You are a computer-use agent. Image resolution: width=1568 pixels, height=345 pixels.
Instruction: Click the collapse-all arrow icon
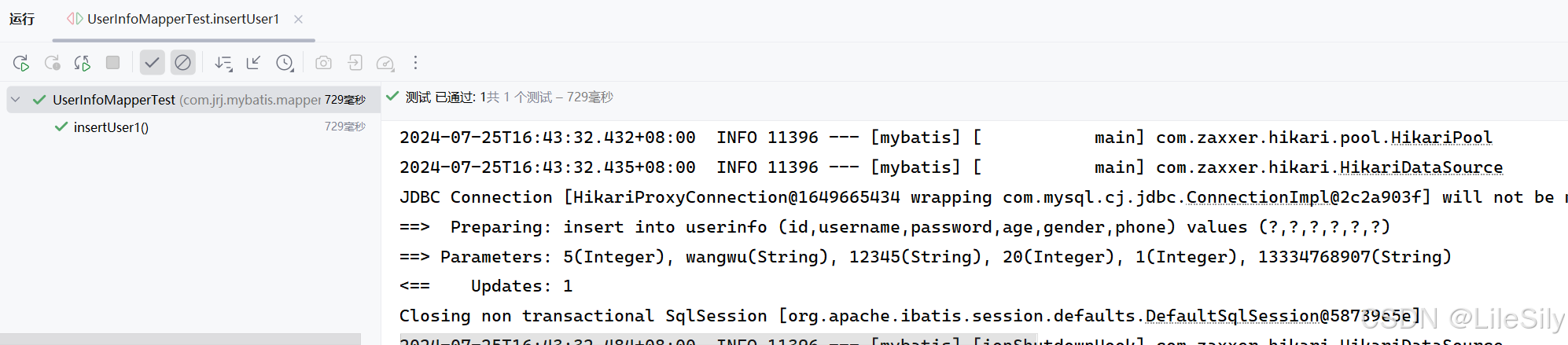[x=253, y=62]
